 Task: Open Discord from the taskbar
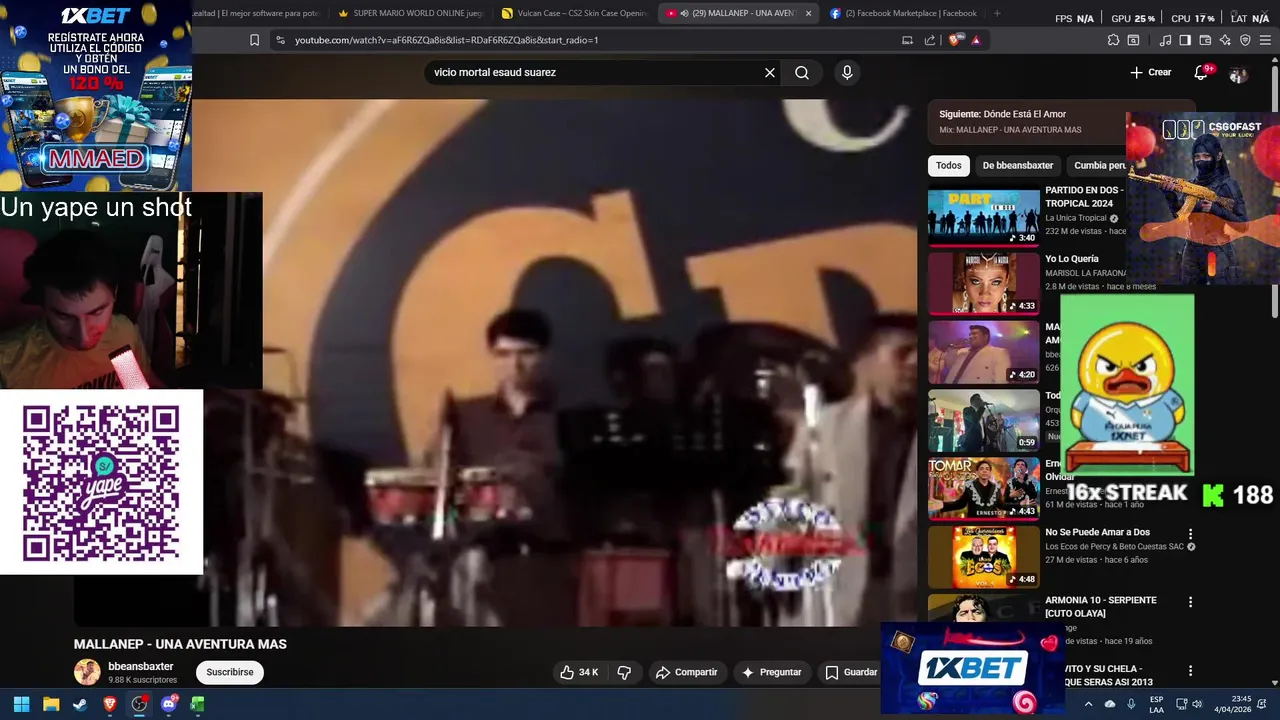[168, 704]
